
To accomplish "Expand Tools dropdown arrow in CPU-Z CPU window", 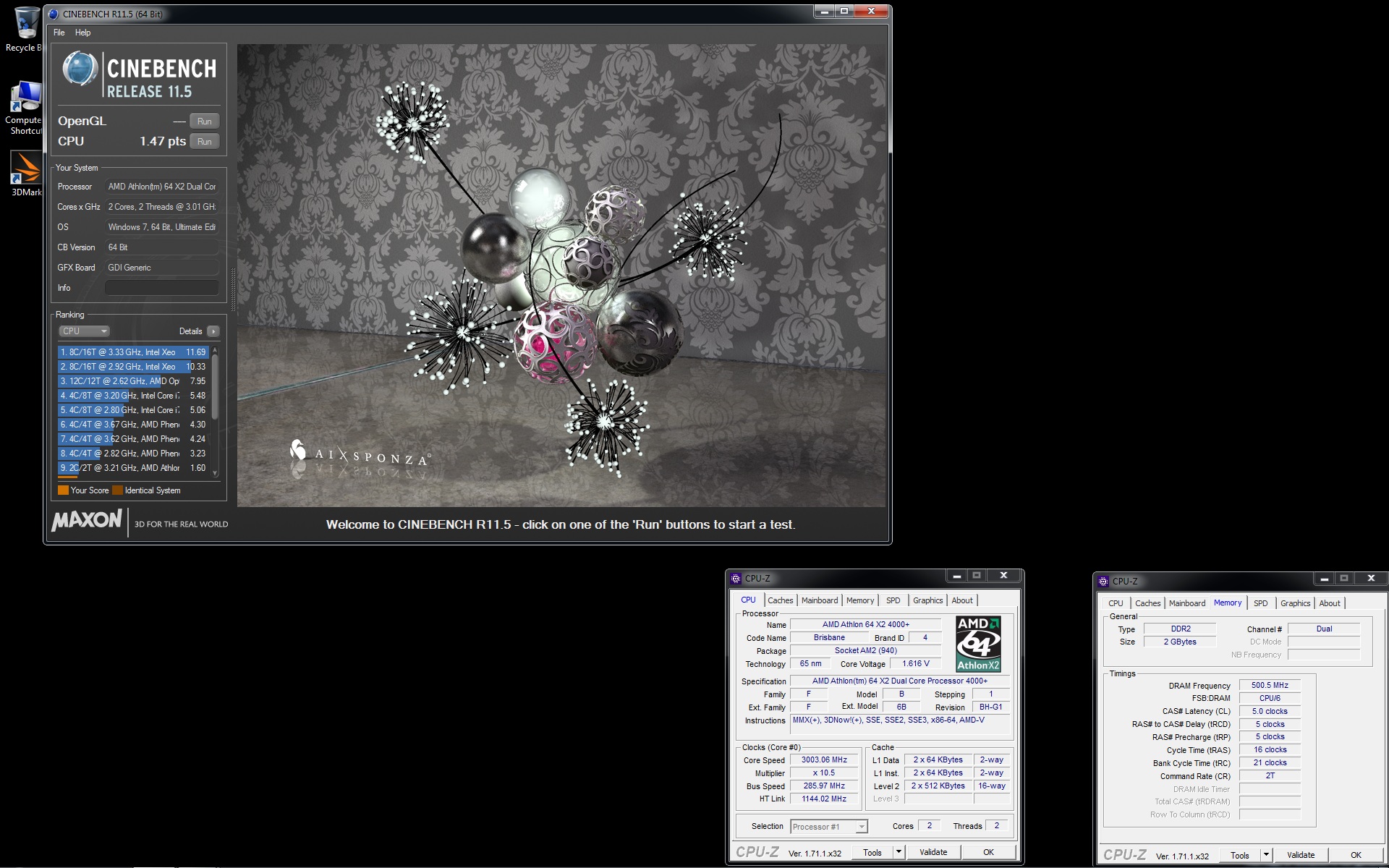I will click(899, 852).
